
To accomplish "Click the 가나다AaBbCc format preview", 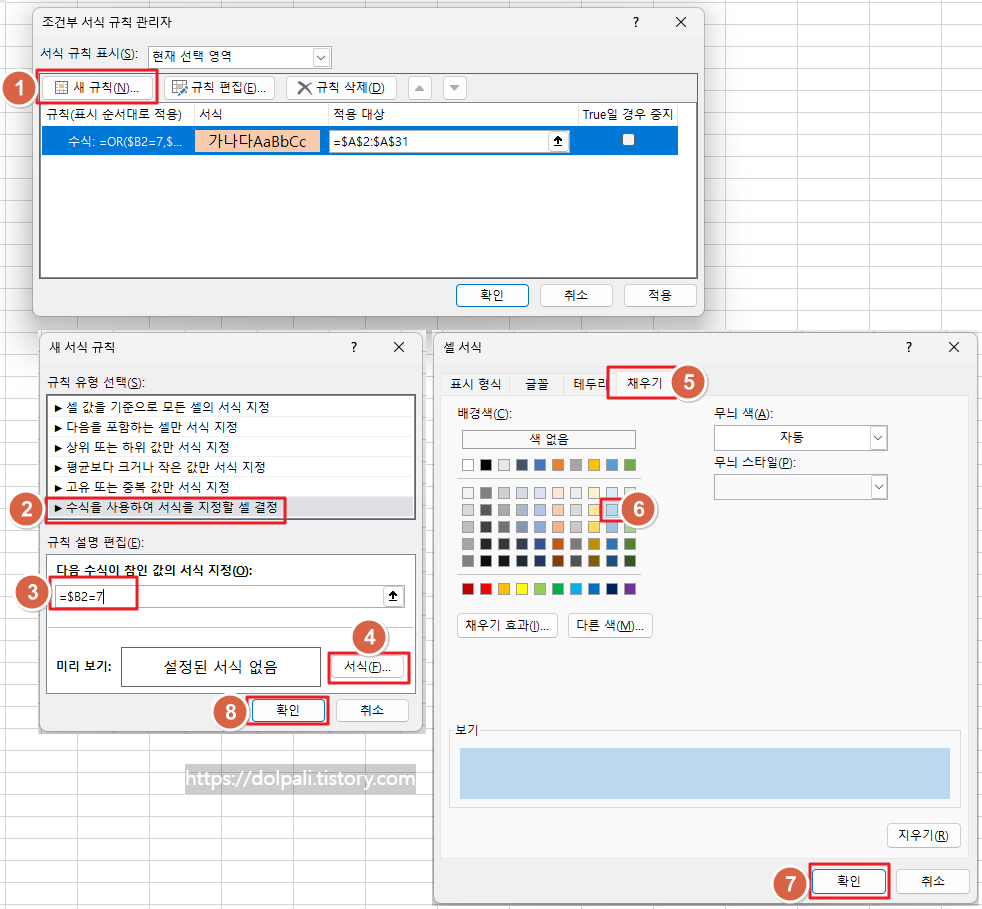I will [257, 141].
